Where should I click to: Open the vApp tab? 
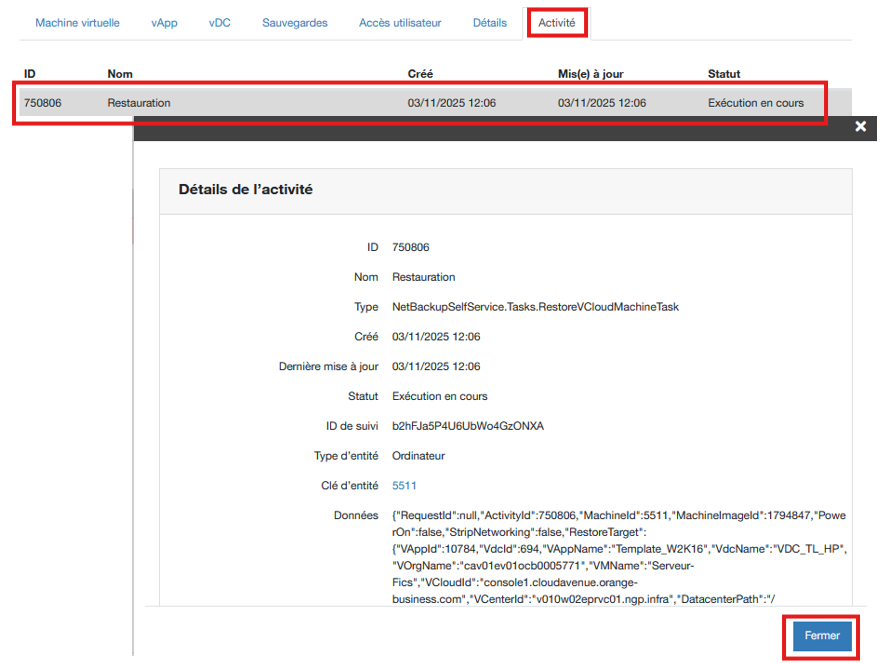(164, 23)
